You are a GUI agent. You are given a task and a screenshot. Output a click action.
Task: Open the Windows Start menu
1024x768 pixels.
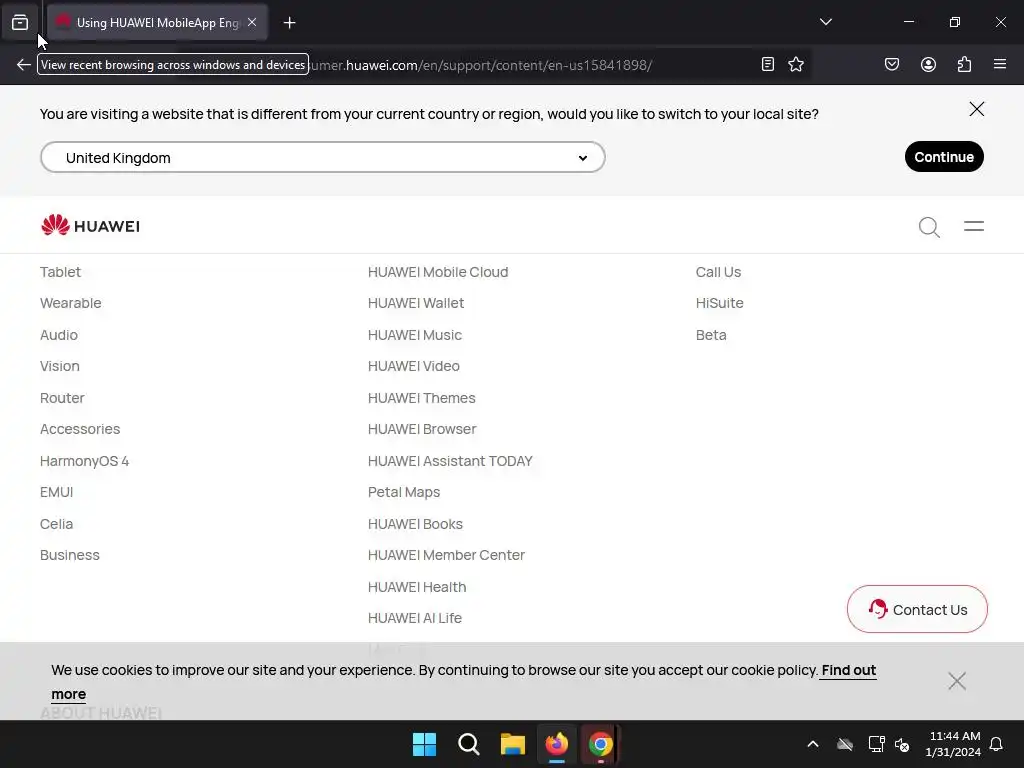point(424,744)
